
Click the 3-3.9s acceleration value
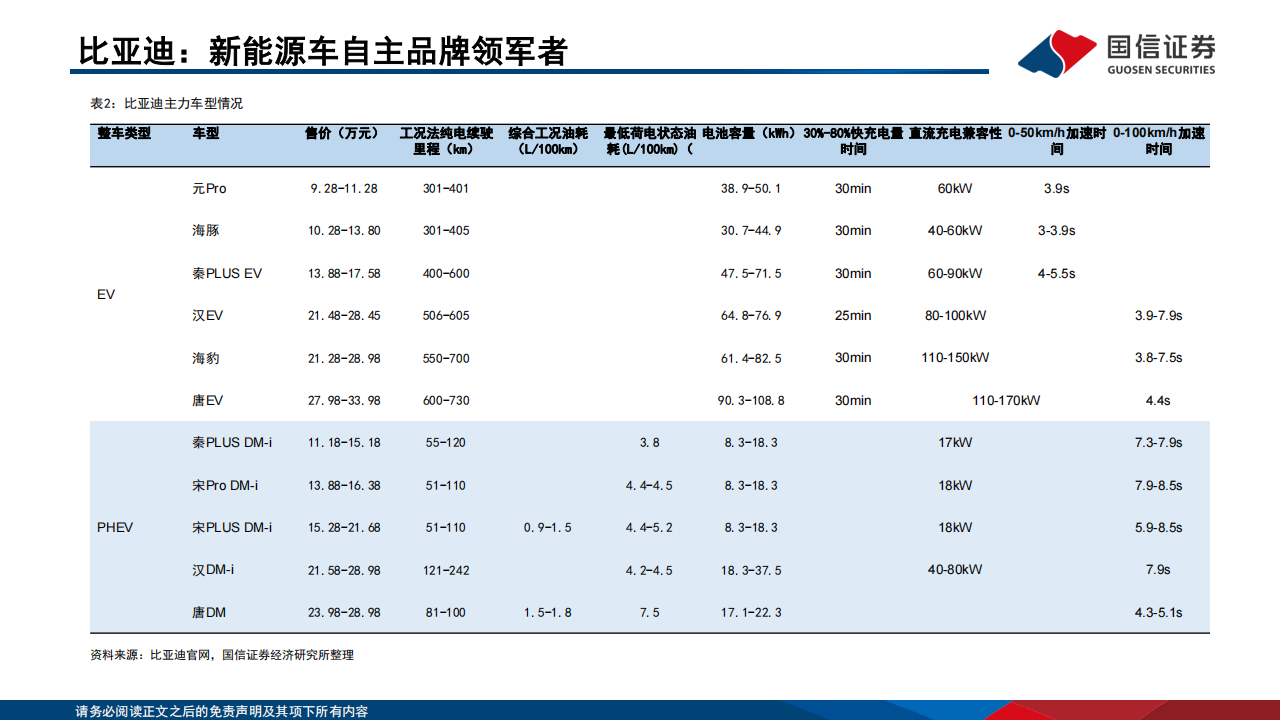1056,231
